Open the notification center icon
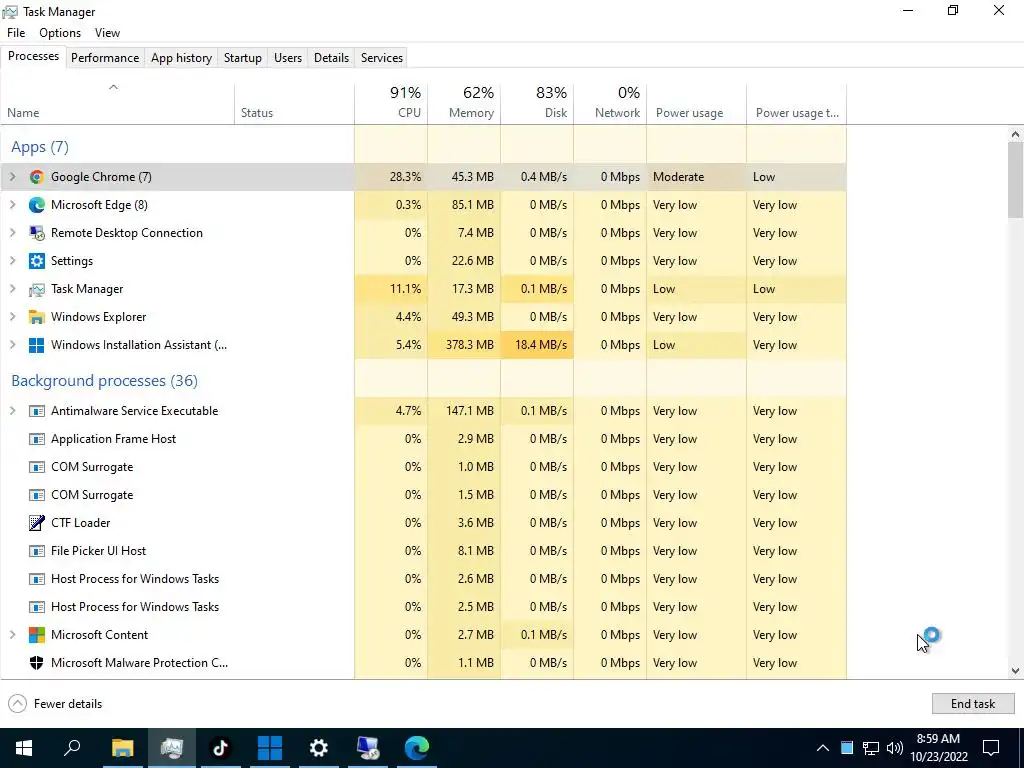Image resolution: width=1024 pixels, height=768 pixels. [991, 748]
